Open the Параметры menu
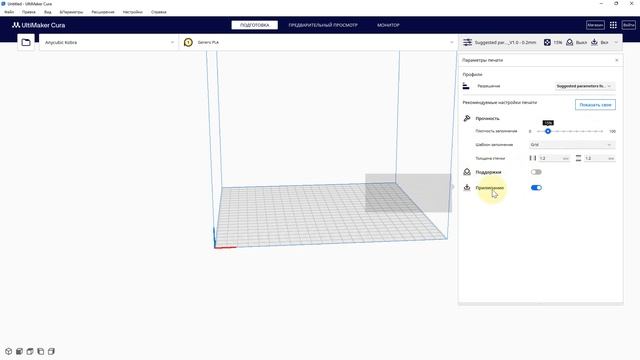The width and height of the screenshot is (640, 360). click(x=71, y=12)
